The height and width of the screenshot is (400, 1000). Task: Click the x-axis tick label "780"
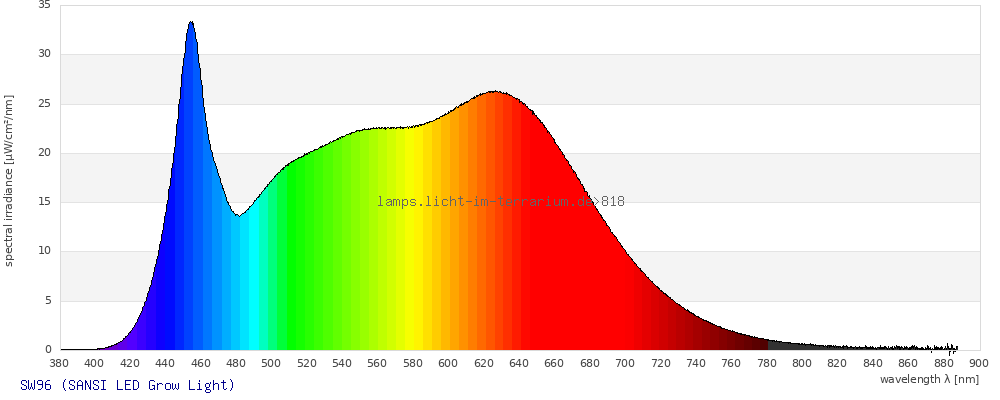coord(767,364)
